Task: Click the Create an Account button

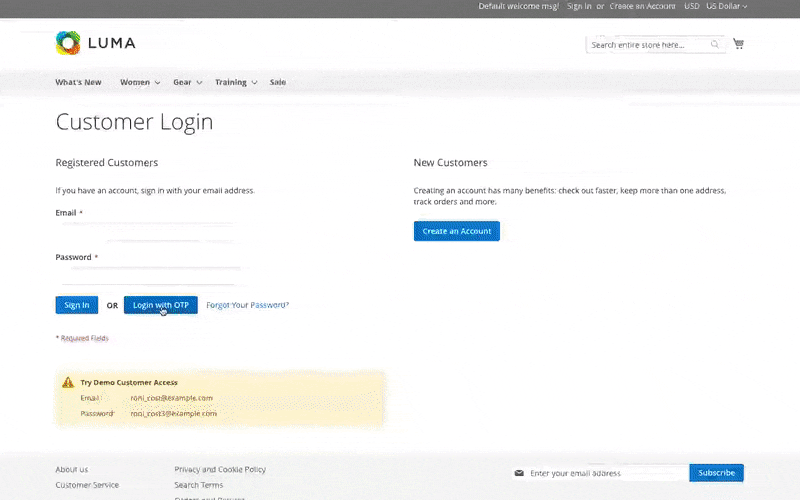Action: coord(457,231)
